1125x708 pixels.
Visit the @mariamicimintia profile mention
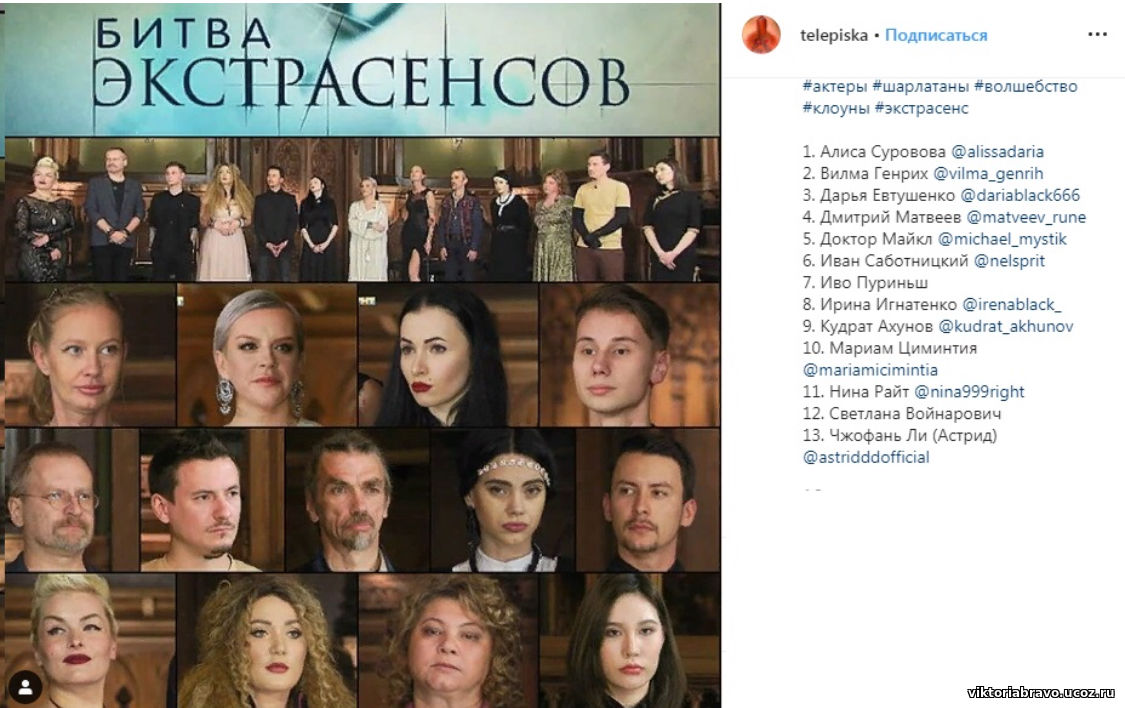click(x=870, y=370)
